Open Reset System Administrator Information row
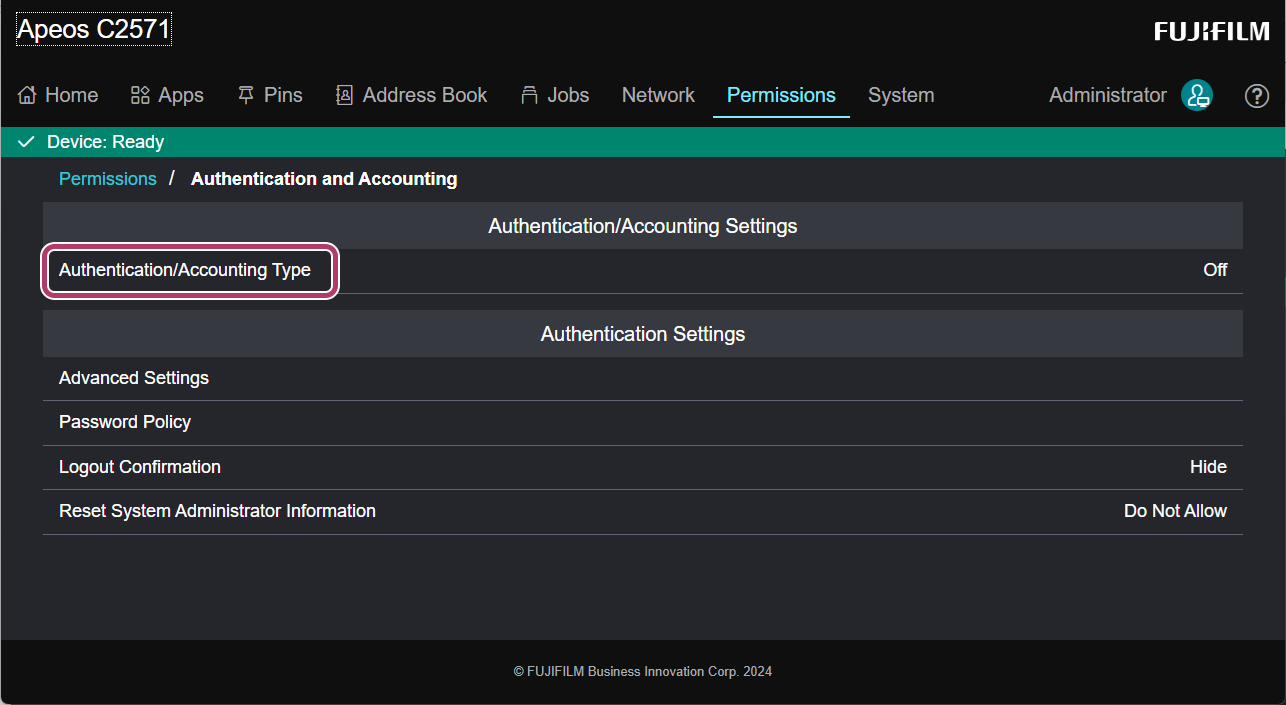Image resolution: width=1286 pixels, height=705 pixels. click(643, 511)
